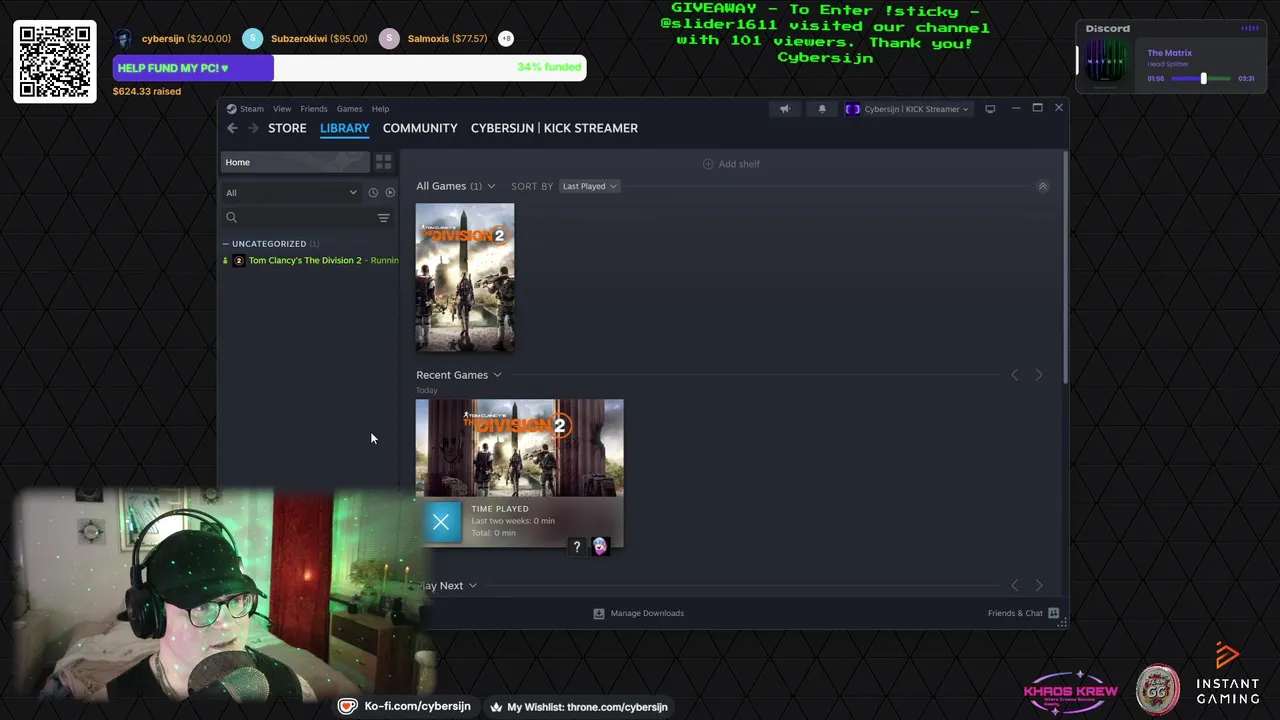Click the friend avatar on game card
Viewport: 1280px width, 720px height.
tap(600, 546)
